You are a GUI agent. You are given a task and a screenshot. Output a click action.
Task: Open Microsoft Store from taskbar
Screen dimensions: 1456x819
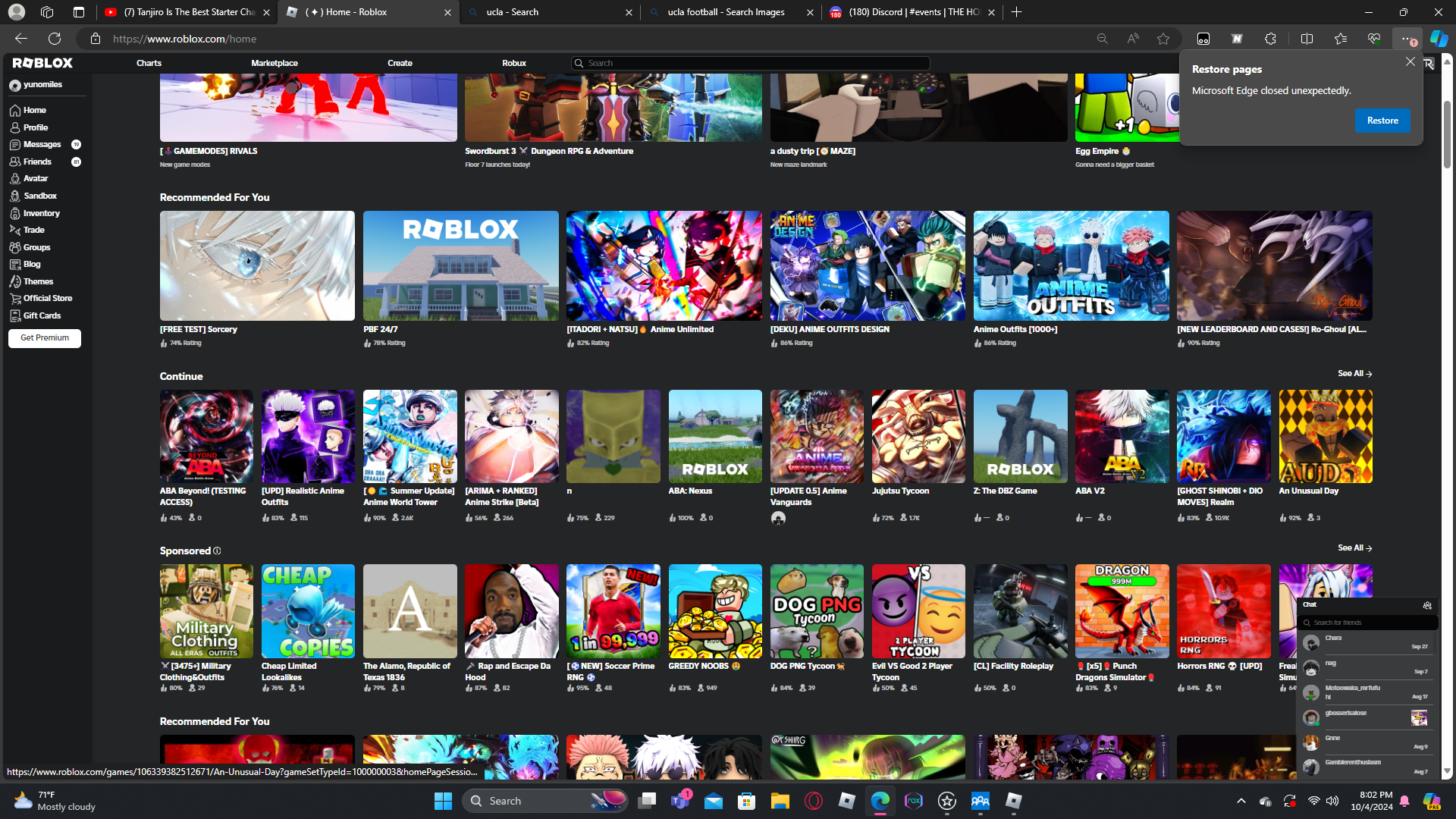point(746,801)
